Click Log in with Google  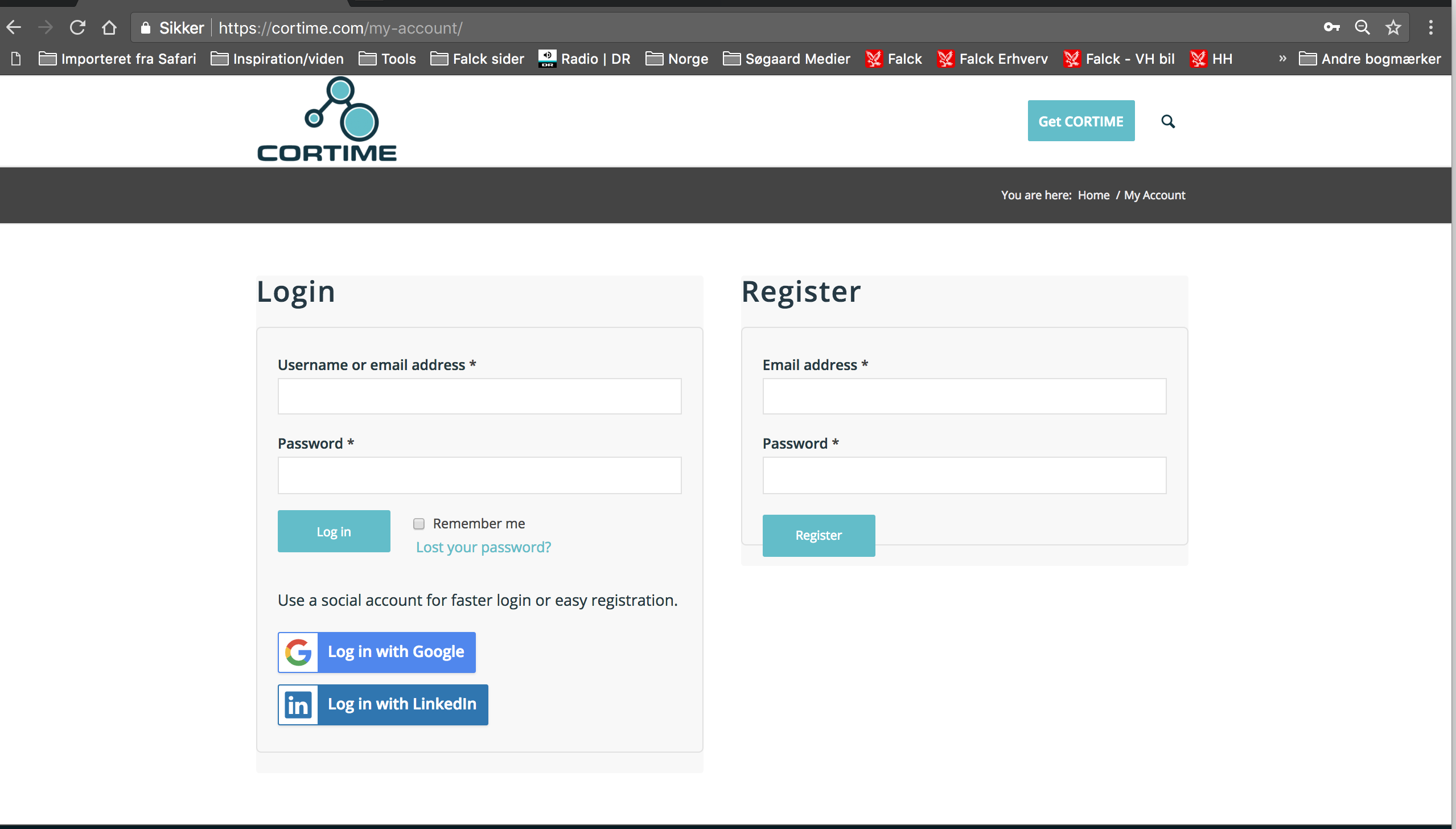click(377, 652)
